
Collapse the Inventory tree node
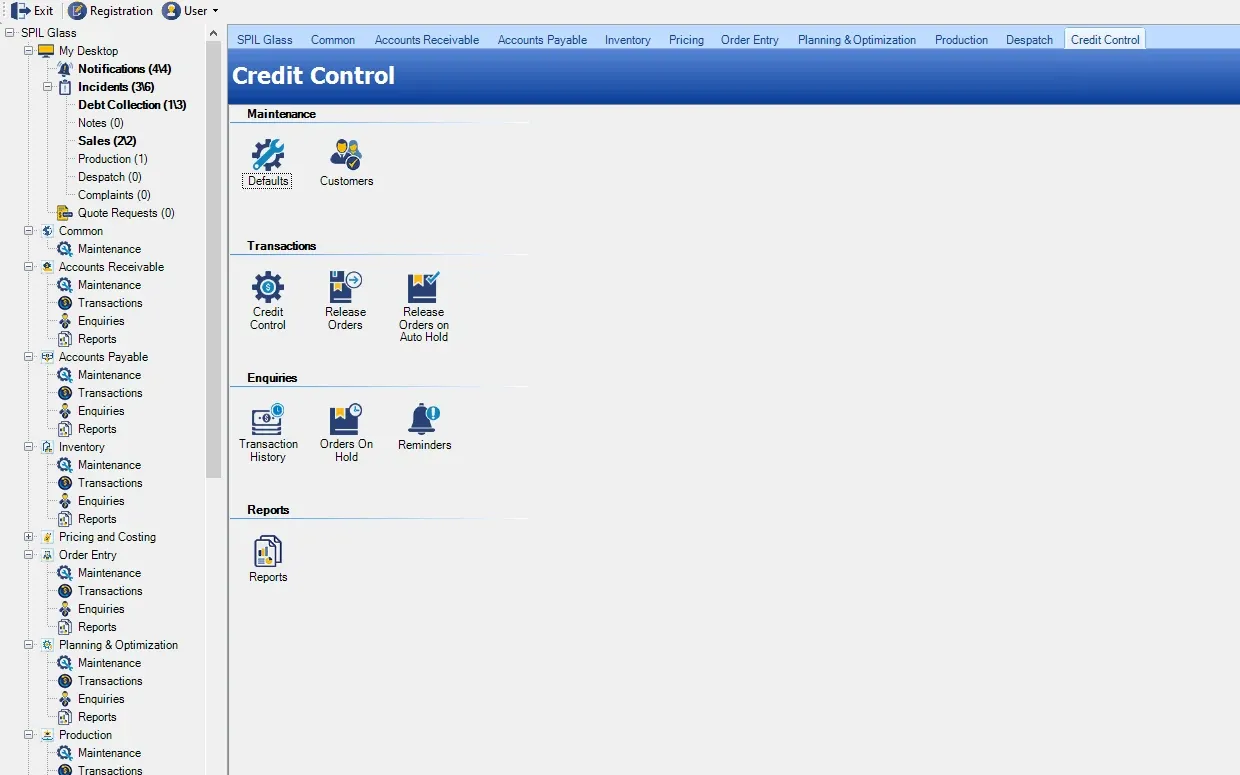pos(29,447)
